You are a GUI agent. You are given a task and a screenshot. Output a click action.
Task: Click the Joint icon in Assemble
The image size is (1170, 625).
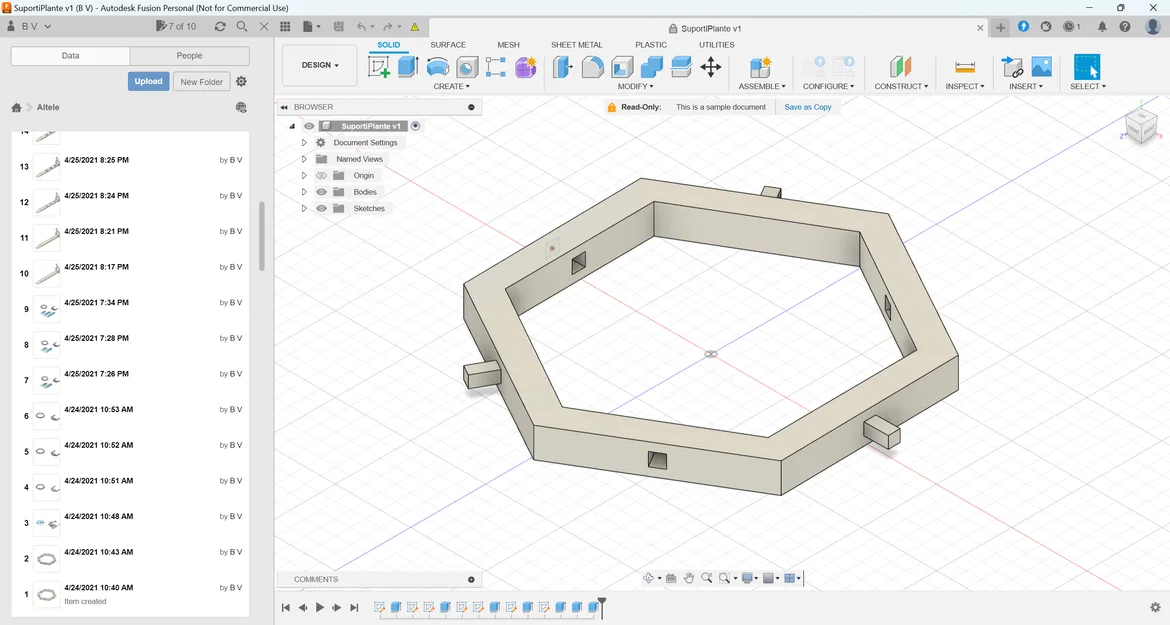(x=760, y=67)
